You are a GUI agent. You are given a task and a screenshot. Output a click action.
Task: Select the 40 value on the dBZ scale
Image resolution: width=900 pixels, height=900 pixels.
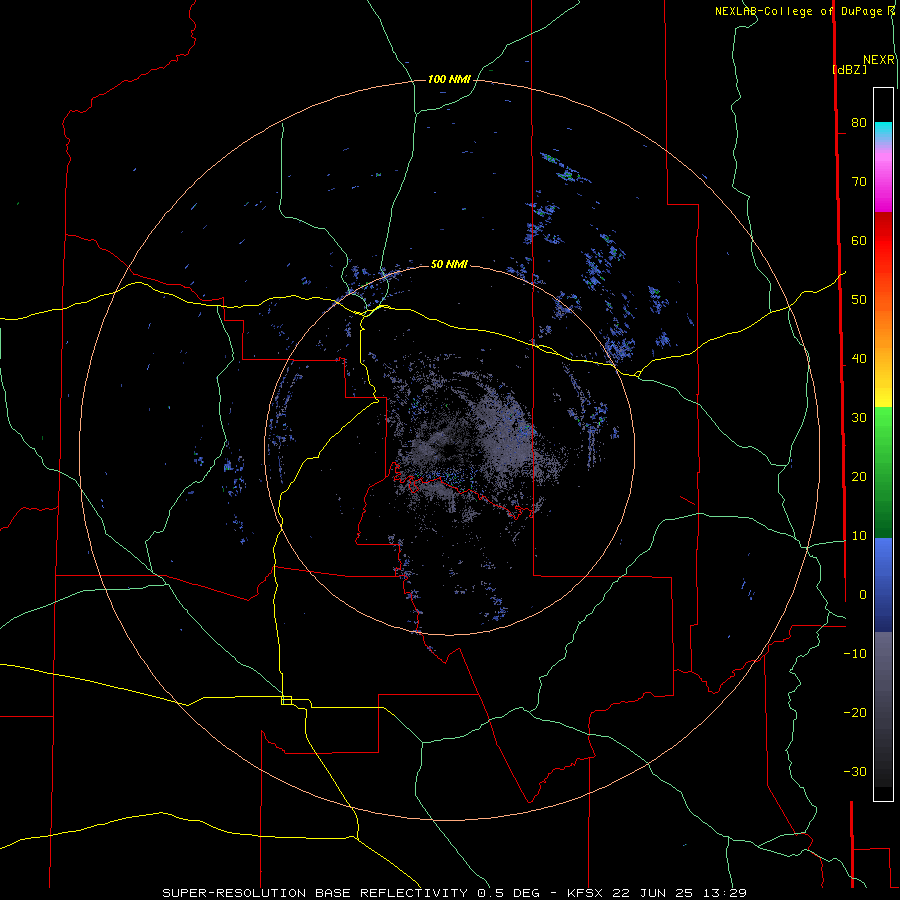[x=859, y=359]
